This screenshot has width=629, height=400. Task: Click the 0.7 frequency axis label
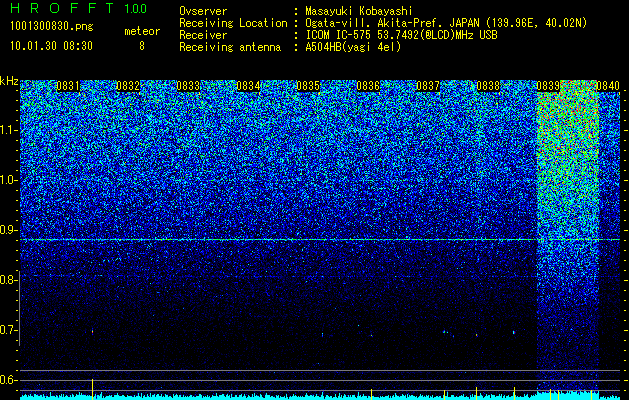click(x=7, y=330)
